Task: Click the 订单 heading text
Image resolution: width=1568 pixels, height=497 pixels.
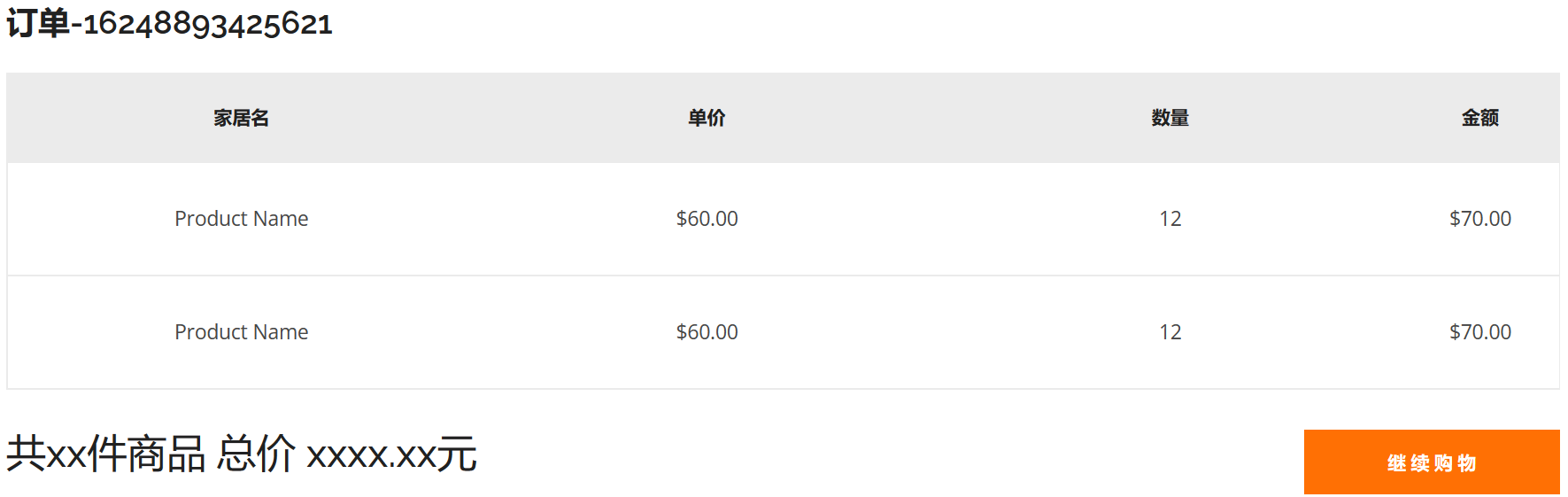Action: pyautogui.click(x=38, y=23)
